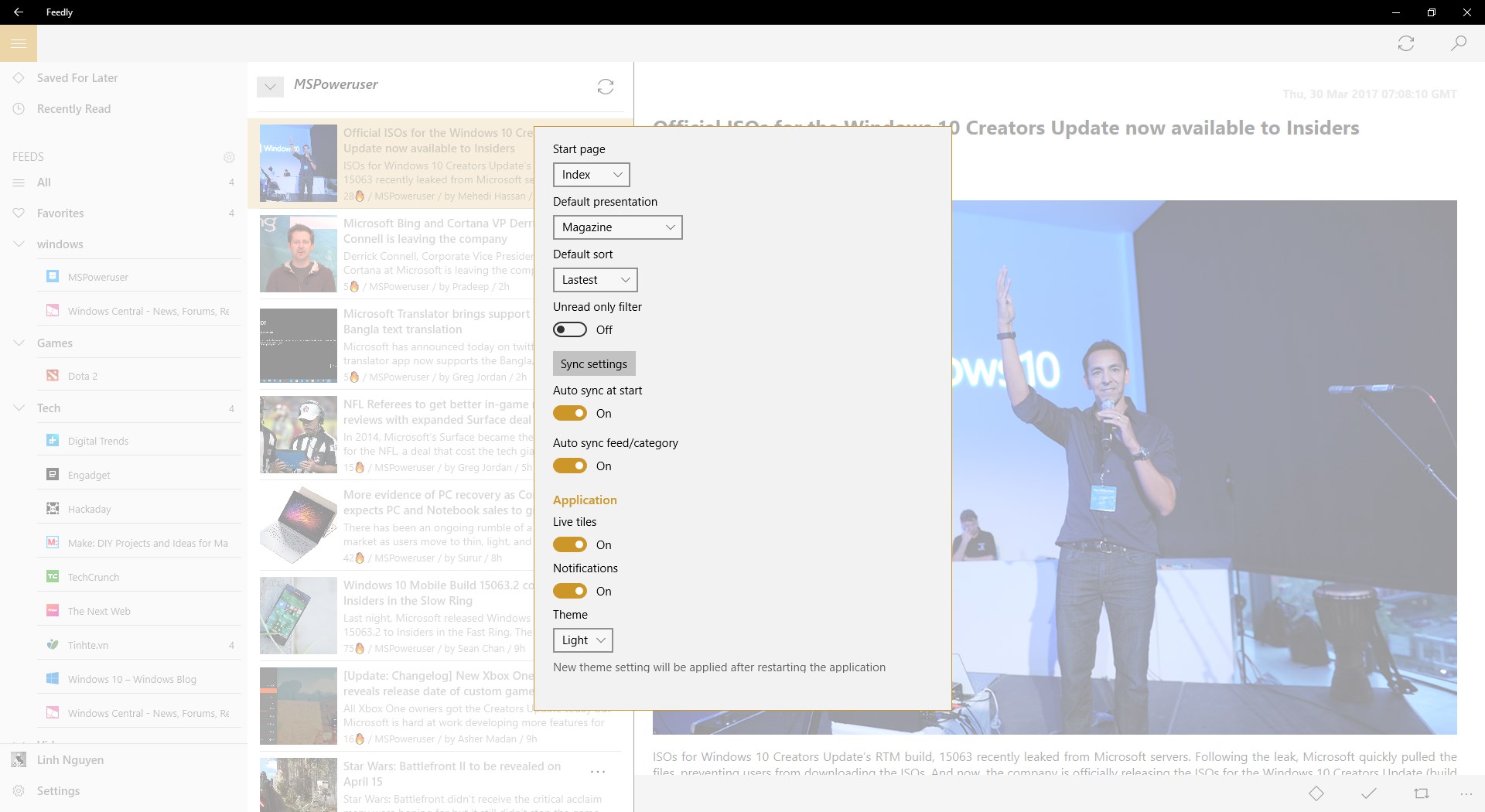Image resolution: width=1485 pixels, height=812 pixels.
Task: Open the Theme Light dropdown
Action: coord(583,640)
